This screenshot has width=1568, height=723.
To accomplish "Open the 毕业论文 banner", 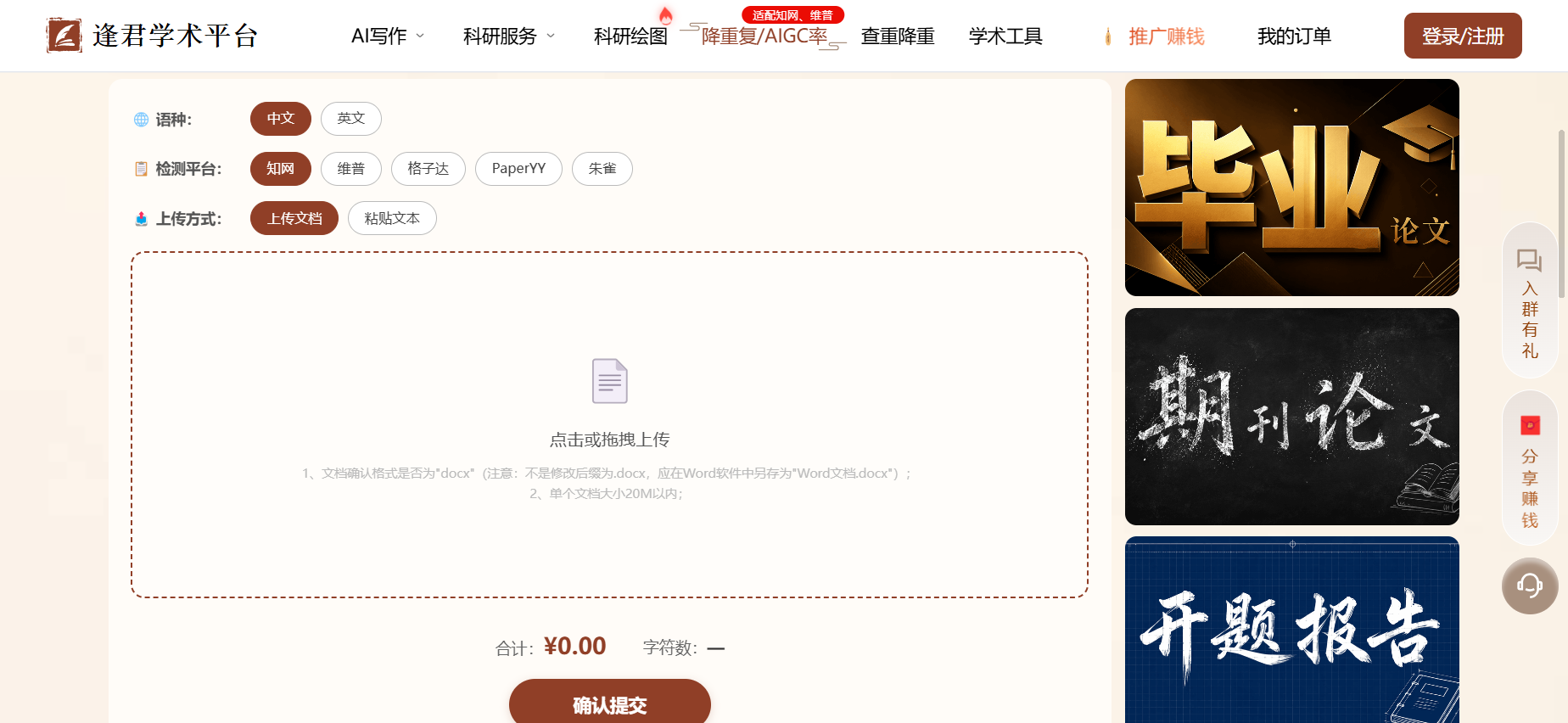I will click(x=1292, y=188).
